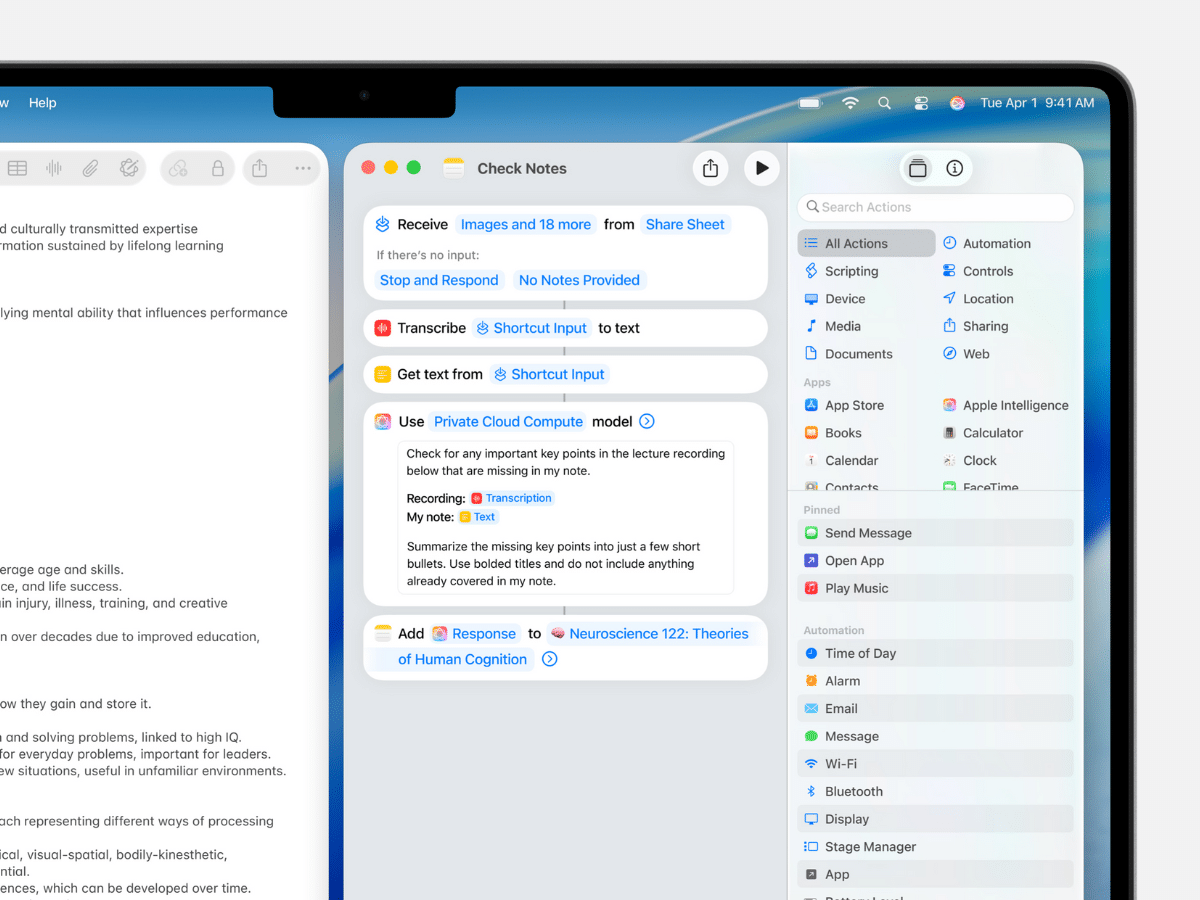Expand the Add to note action chevron
The image size is (1200, 900).
[x=549, y=659]
